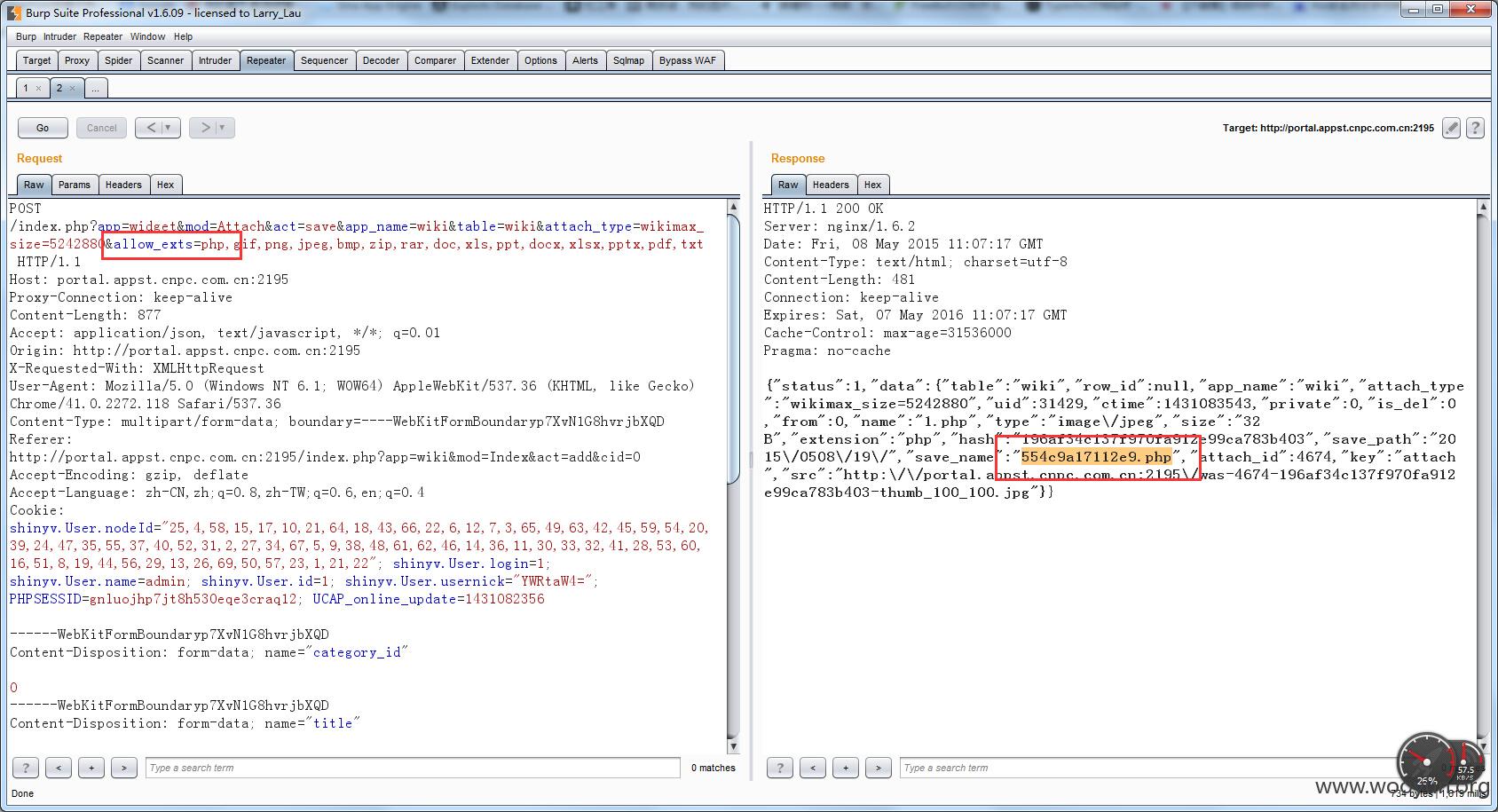Click the Target URL label
Screen dimensions: 1498x812
tap(1328, 128)
